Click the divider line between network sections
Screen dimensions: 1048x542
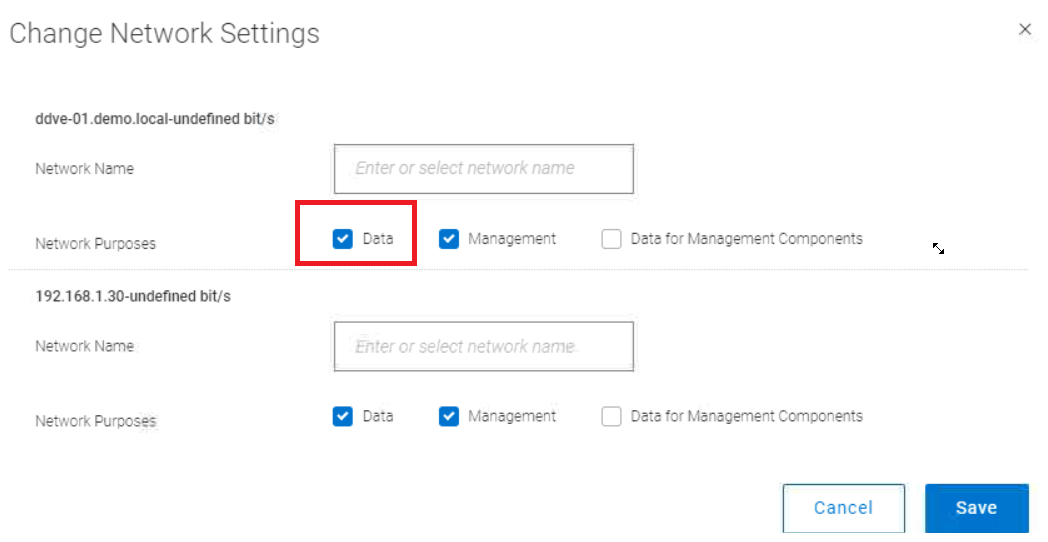[x=518, y=270]
